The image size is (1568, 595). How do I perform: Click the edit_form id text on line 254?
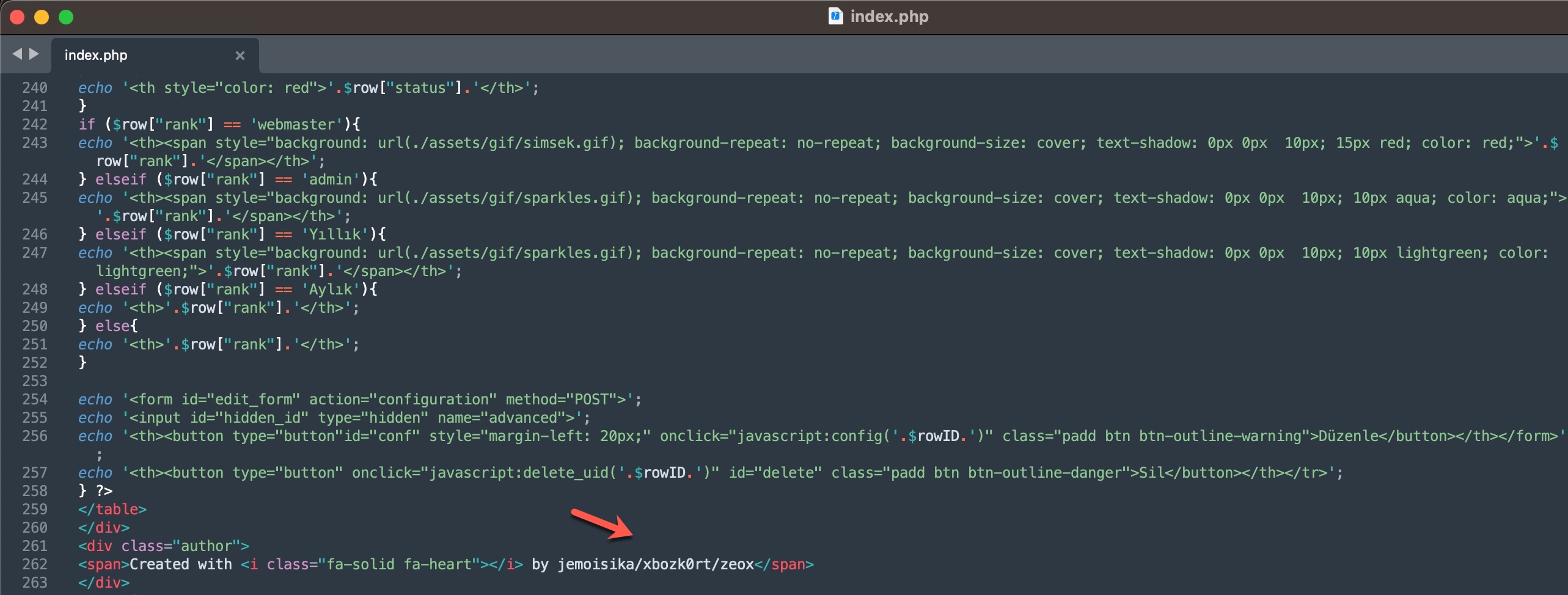click(253, 400)
